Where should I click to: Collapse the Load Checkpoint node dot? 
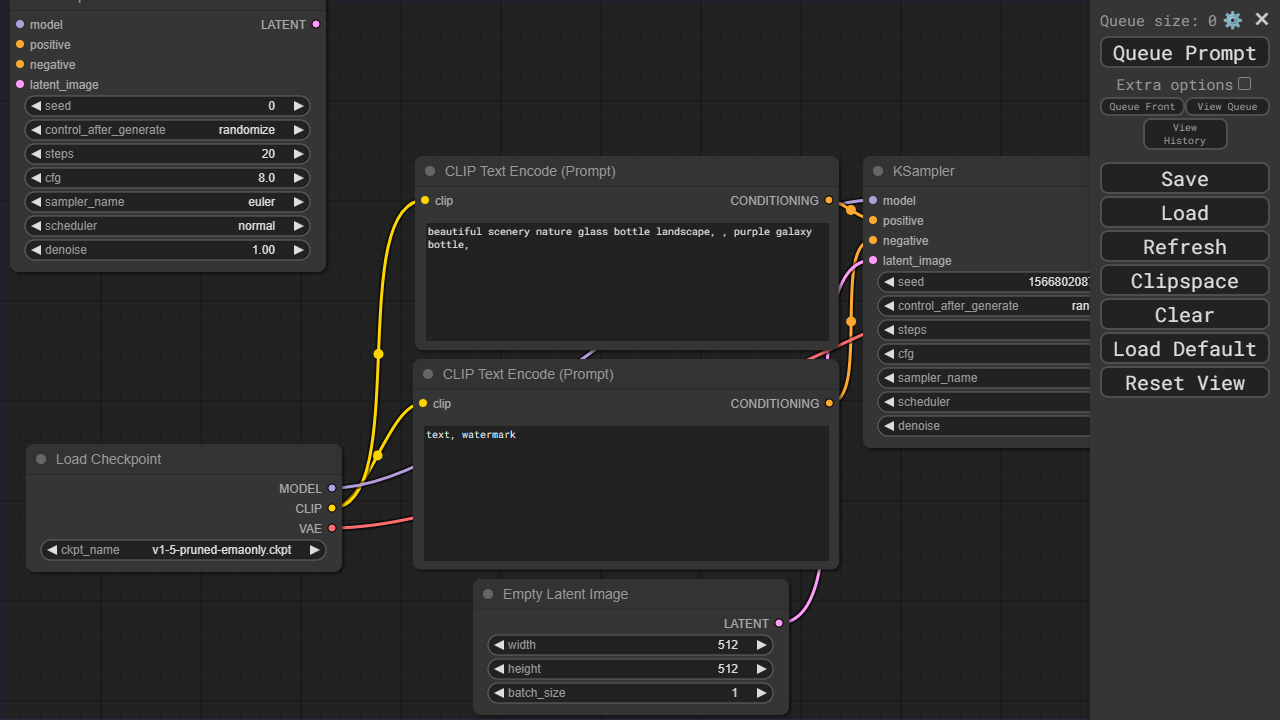[41, 459]
